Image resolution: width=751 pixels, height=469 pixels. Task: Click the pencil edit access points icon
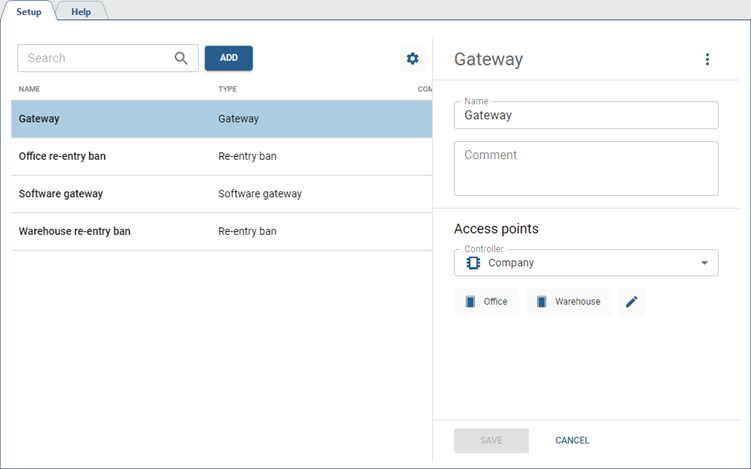[x=630, y=302]
